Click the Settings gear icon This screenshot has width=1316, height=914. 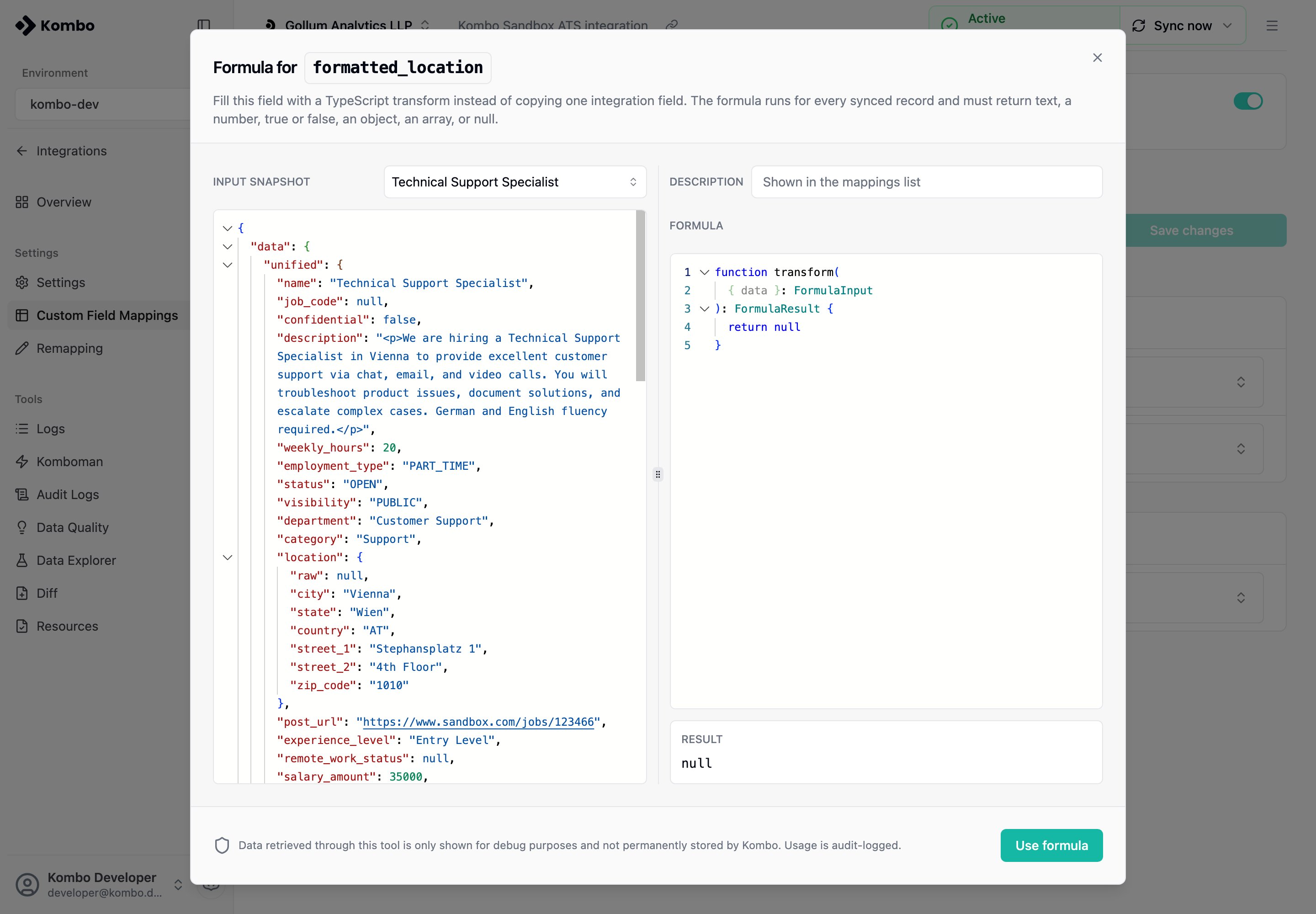click(x=22, y=282)
